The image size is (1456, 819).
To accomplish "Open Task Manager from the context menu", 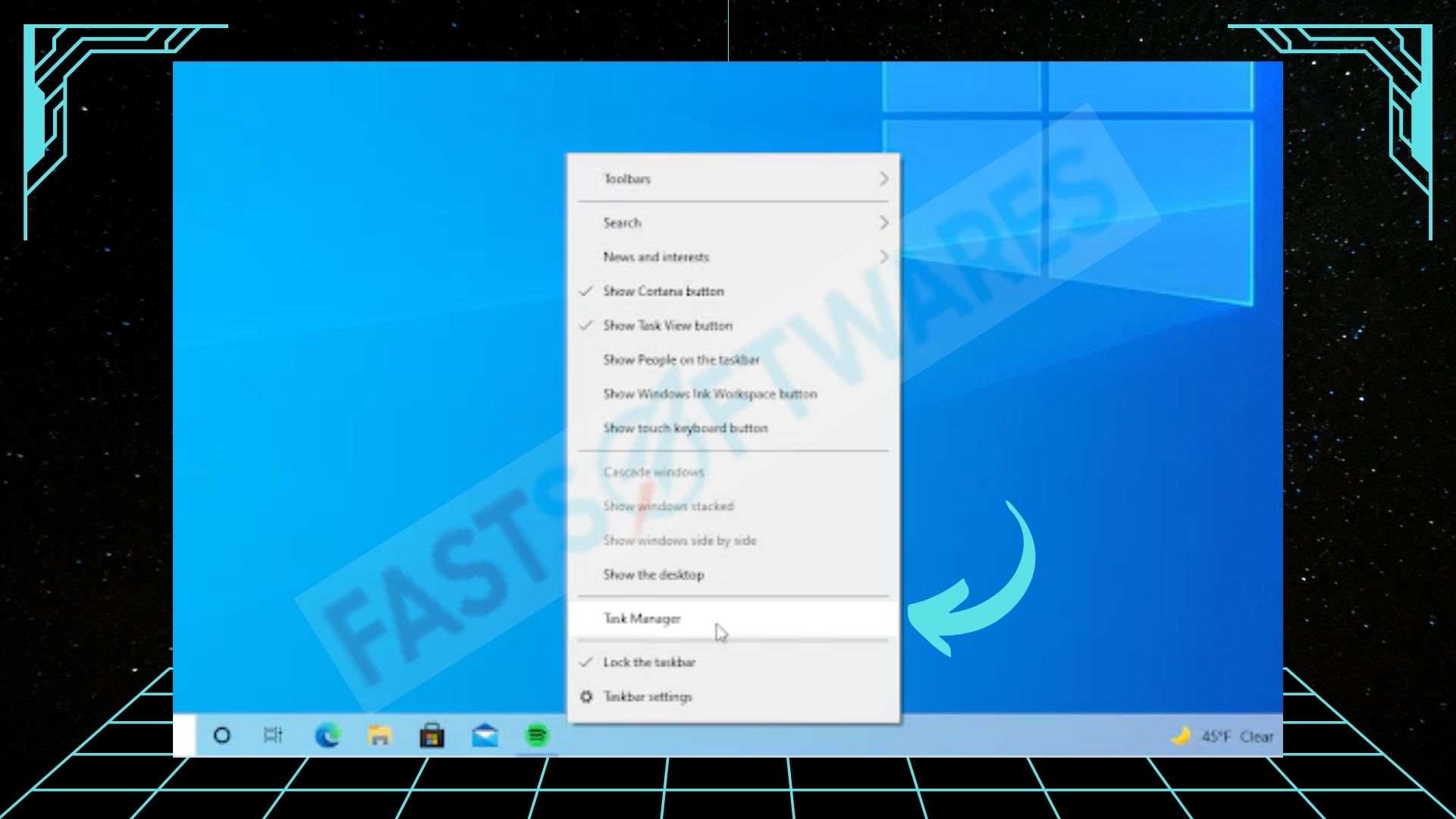I will (734, 619).
